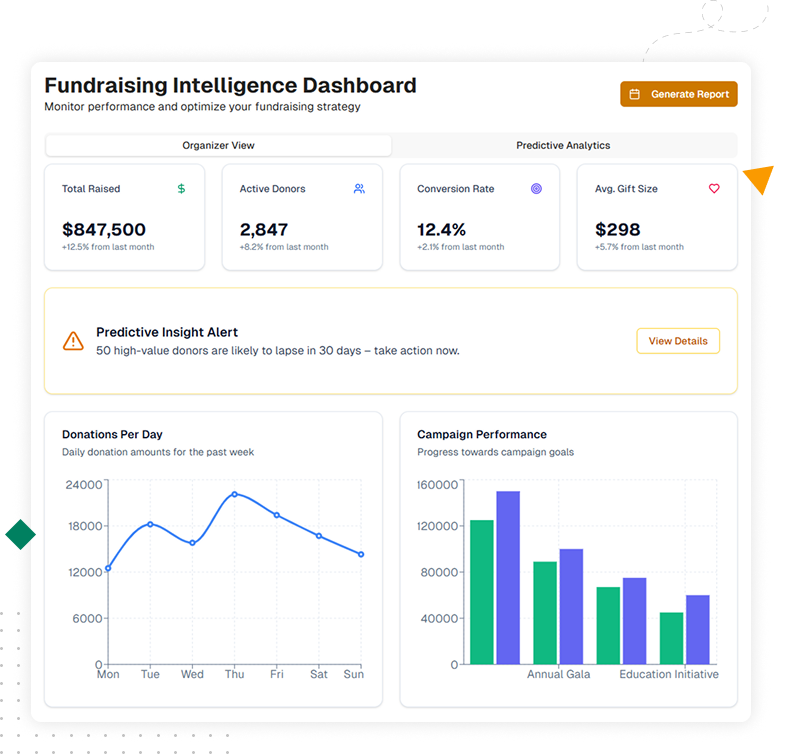The height and width of the screenshot is (754, 785).
Task: Click the dollar sign icon on Total Raised
Action: point(181,188)
